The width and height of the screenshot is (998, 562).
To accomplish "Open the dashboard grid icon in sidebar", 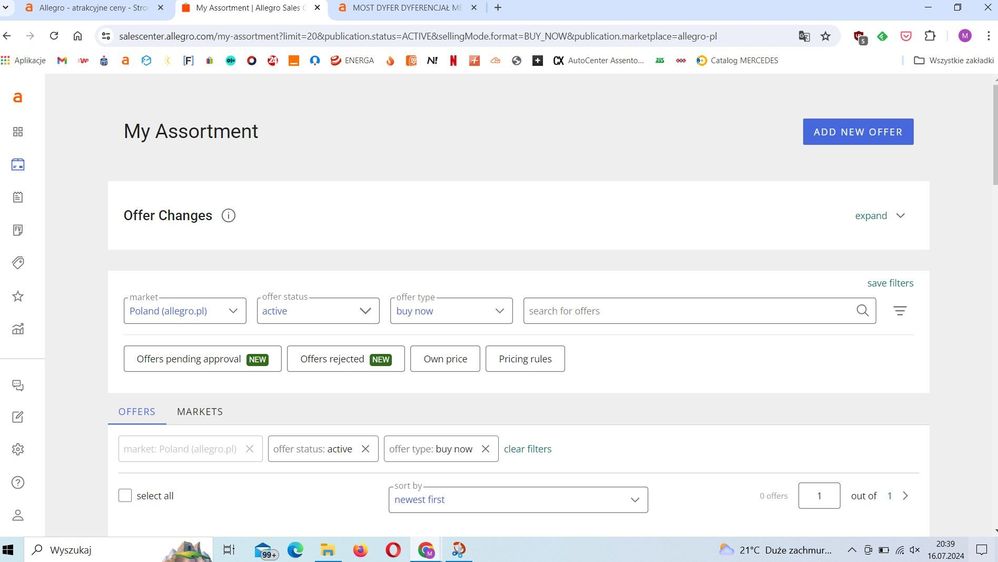I will (18, 132).
